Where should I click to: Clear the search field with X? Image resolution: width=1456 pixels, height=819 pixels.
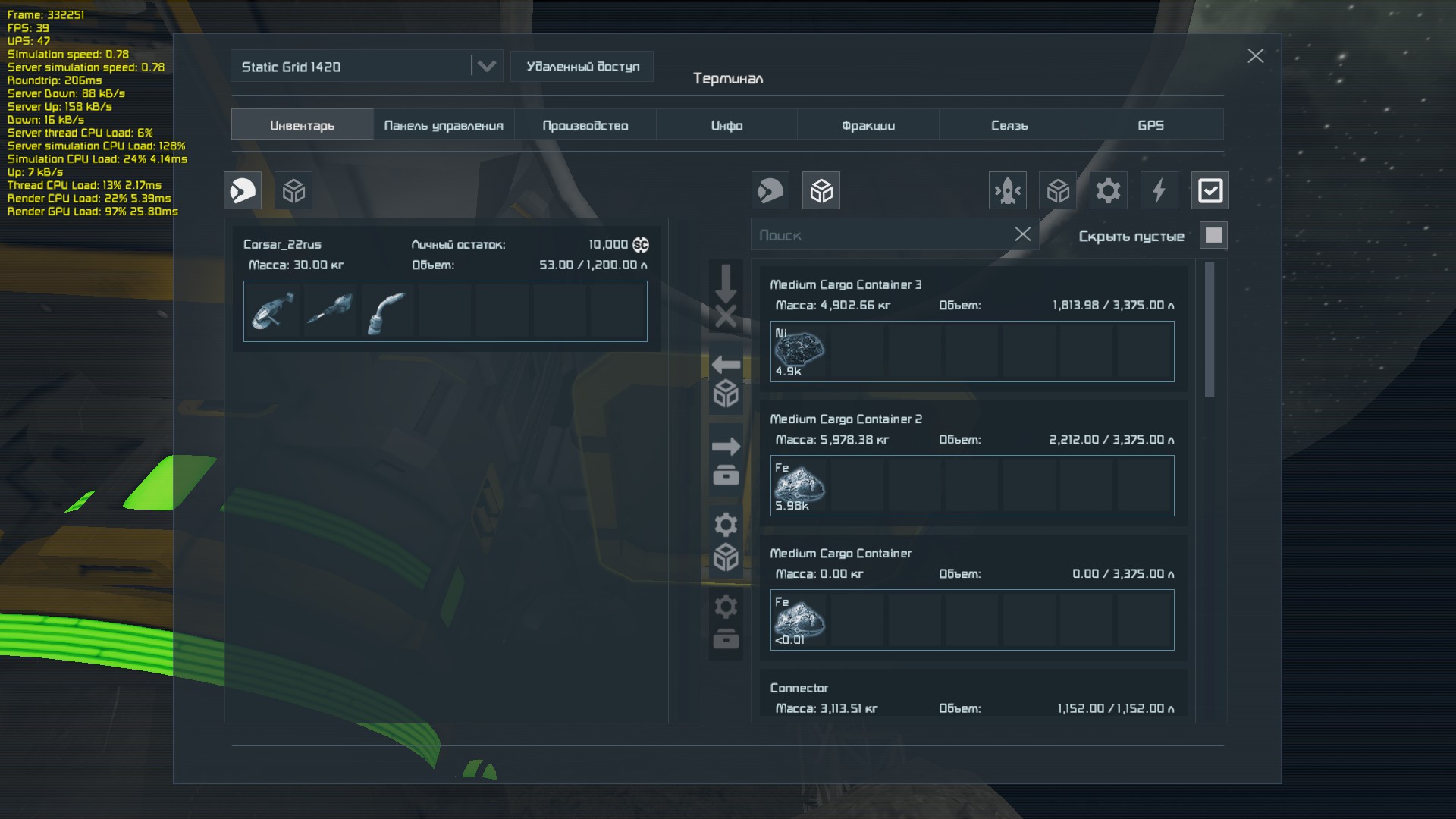pyautogui.click(x=1022, y=234)
